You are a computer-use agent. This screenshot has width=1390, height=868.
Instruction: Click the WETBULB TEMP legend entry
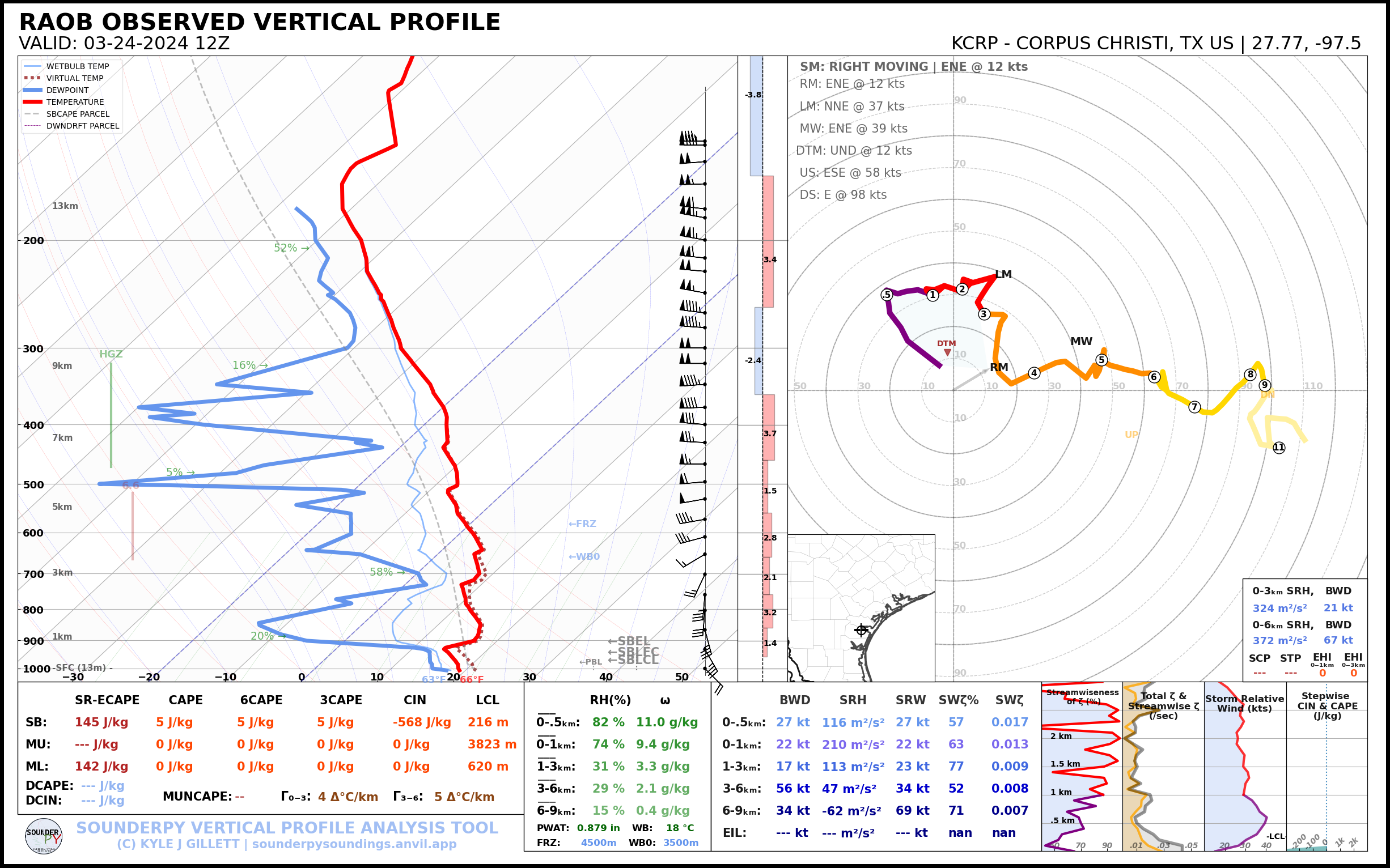click(x=77, y=67)
